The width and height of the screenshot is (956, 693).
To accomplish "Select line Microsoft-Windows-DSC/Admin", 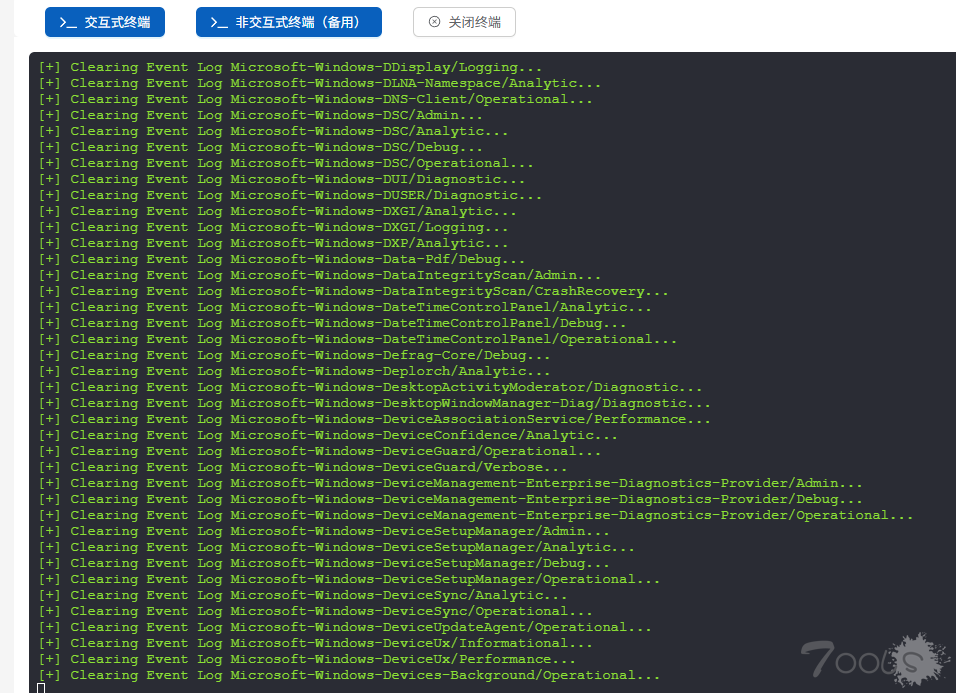I will 261,115.
